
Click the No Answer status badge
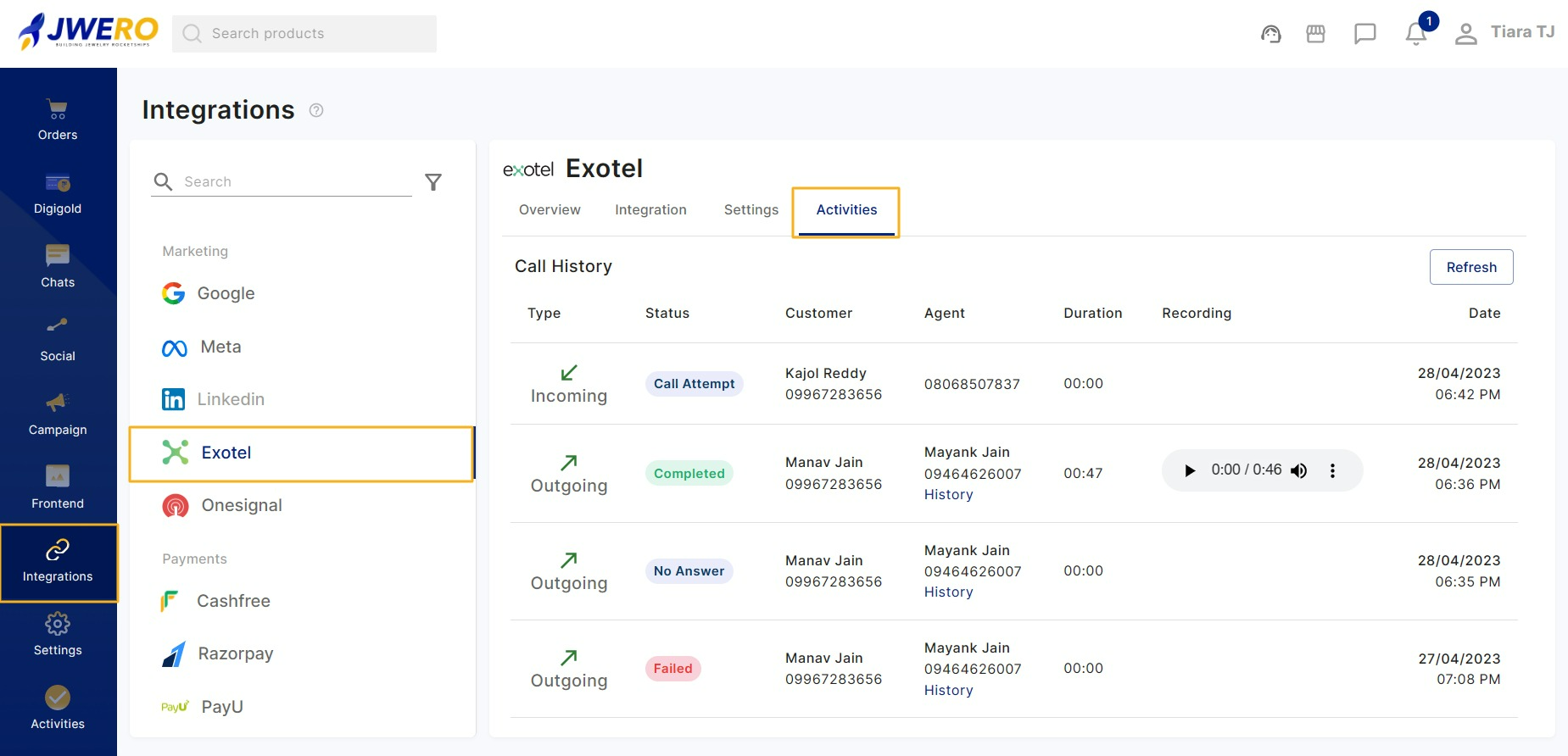[689, 571]
